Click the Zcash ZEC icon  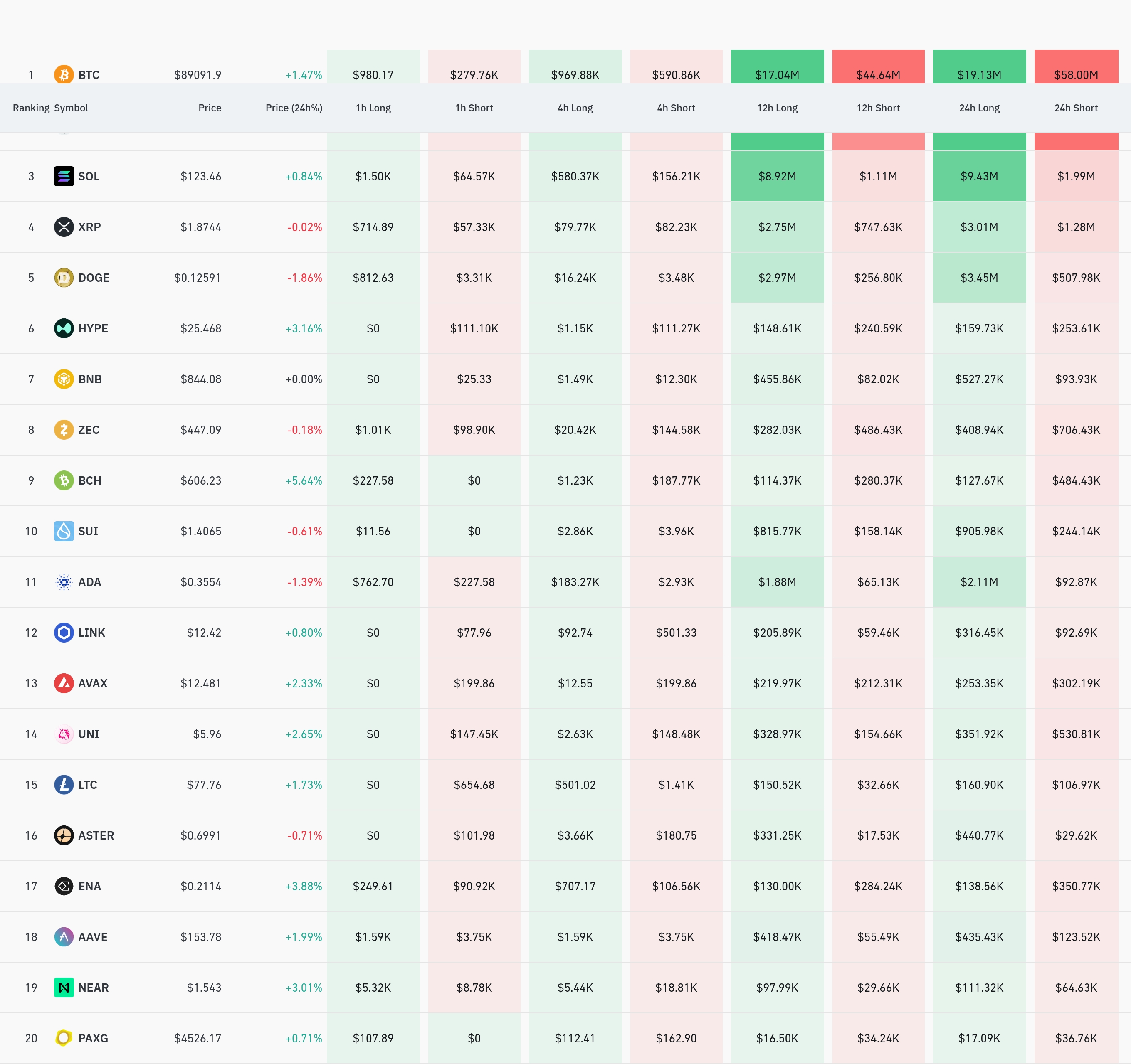click(64, 429)
